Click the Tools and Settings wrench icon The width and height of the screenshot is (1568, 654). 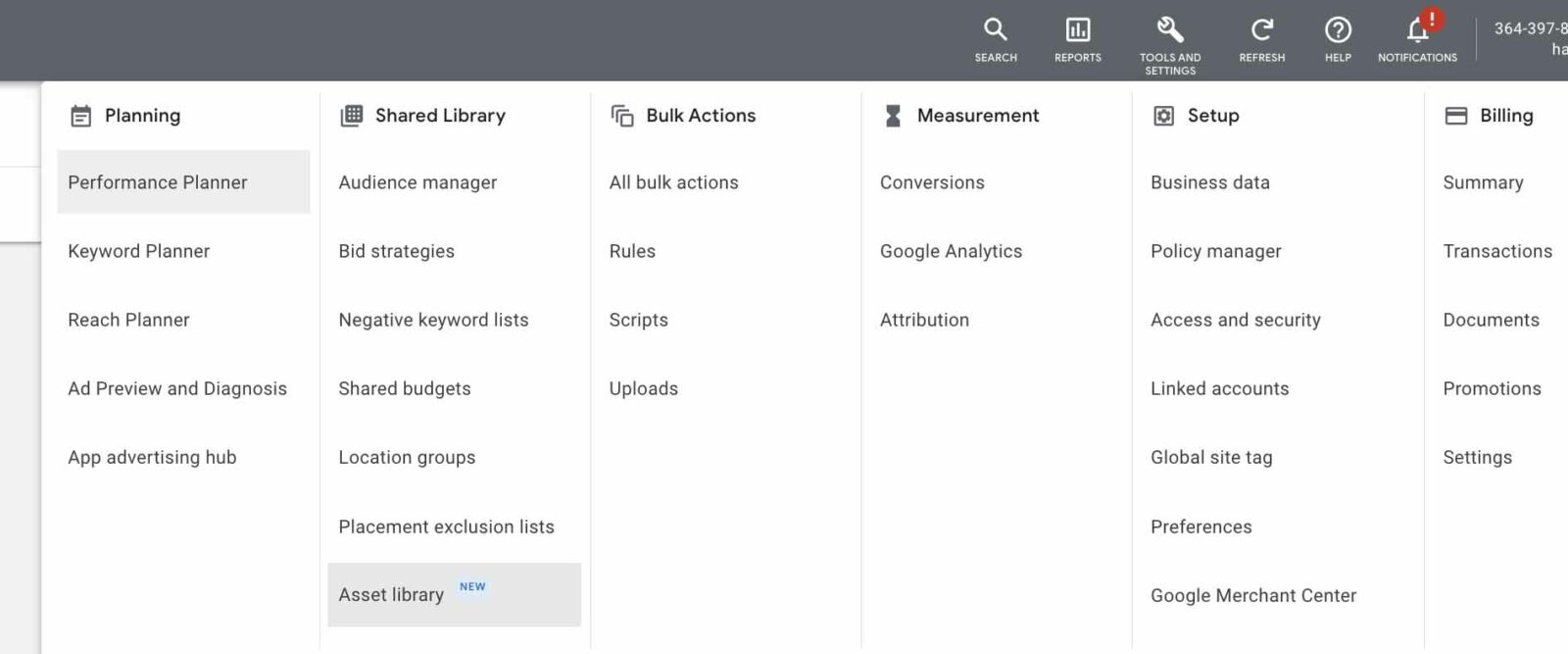click(1169, 29)
